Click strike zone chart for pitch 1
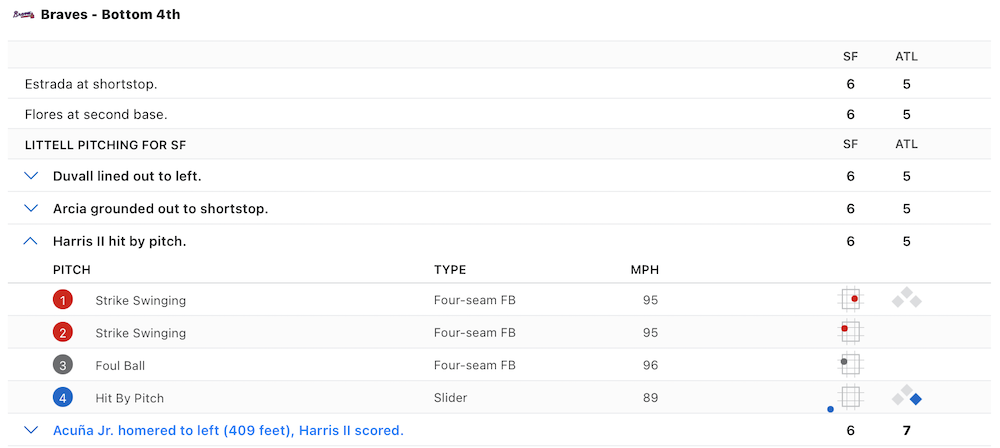This screenshot has width=1000, height=448. coord(850,299)
